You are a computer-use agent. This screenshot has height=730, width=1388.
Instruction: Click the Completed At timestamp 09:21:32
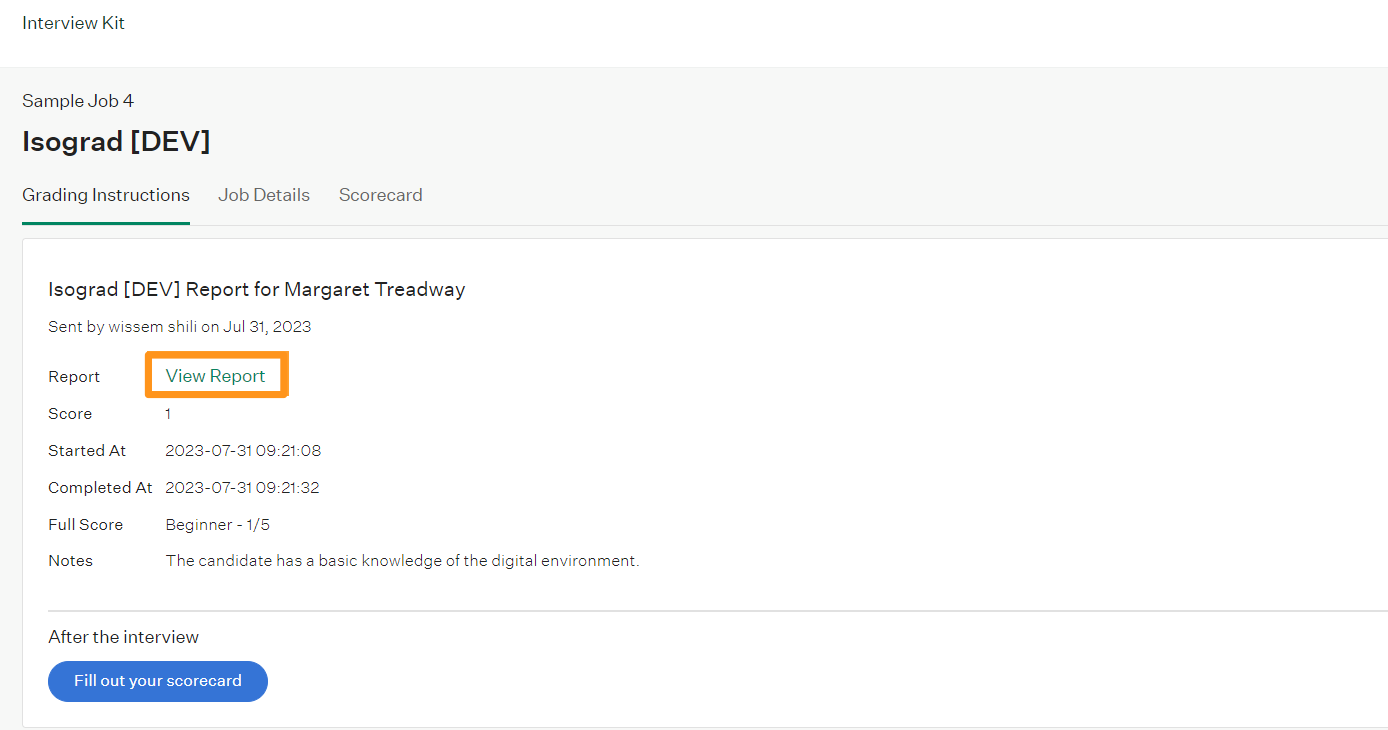243,487
